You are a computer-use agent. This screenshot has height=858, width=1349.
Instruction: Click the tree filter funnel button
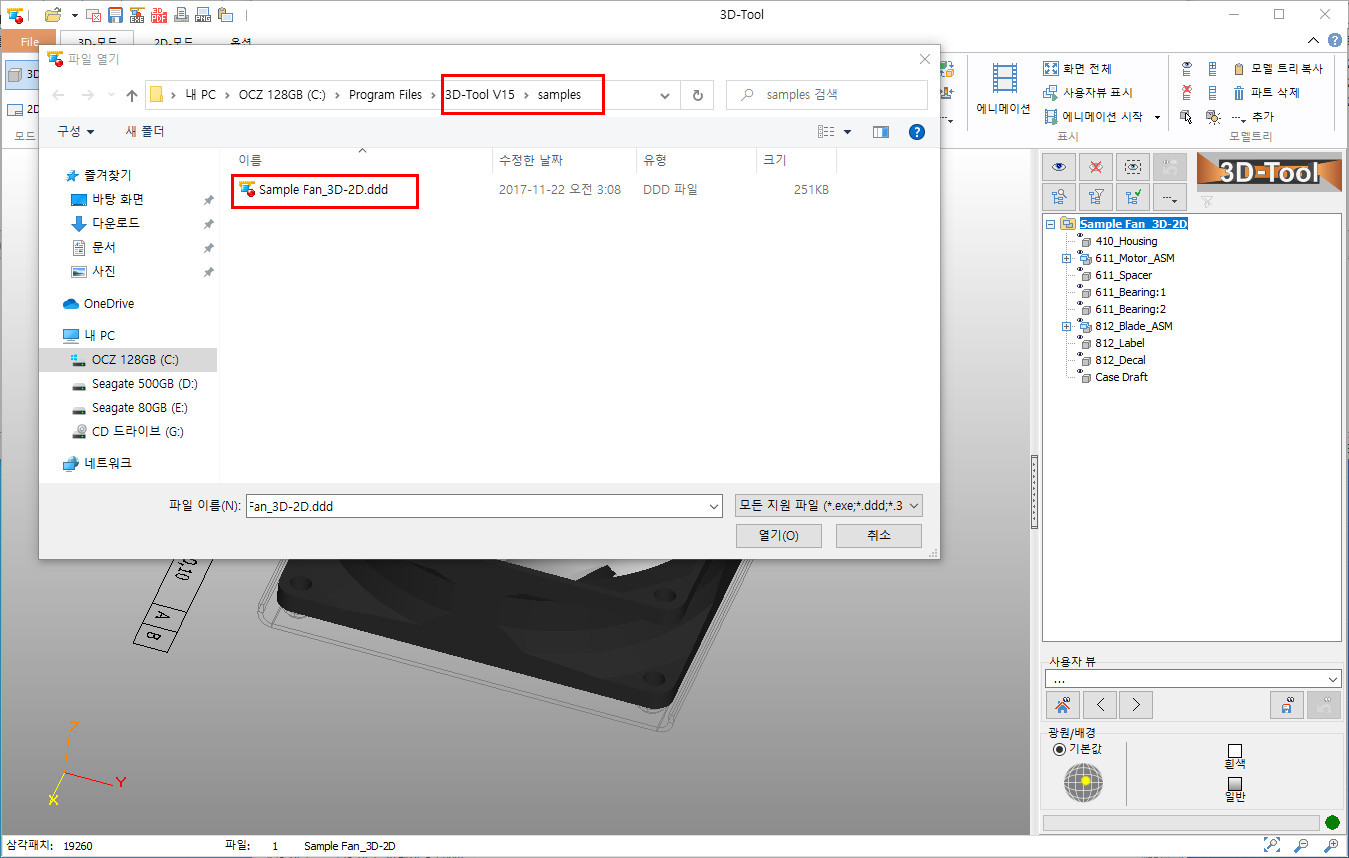[x=1096, y=197]
